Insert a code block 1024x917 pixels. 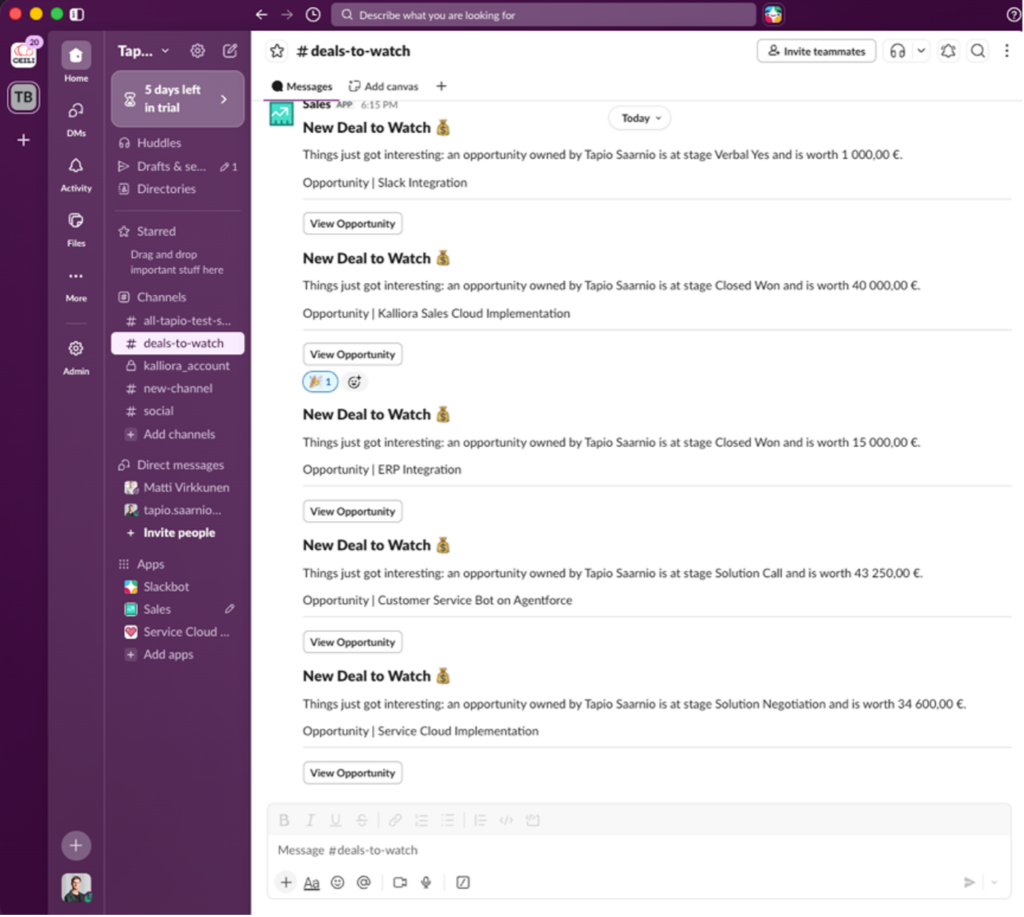[533, 820]
